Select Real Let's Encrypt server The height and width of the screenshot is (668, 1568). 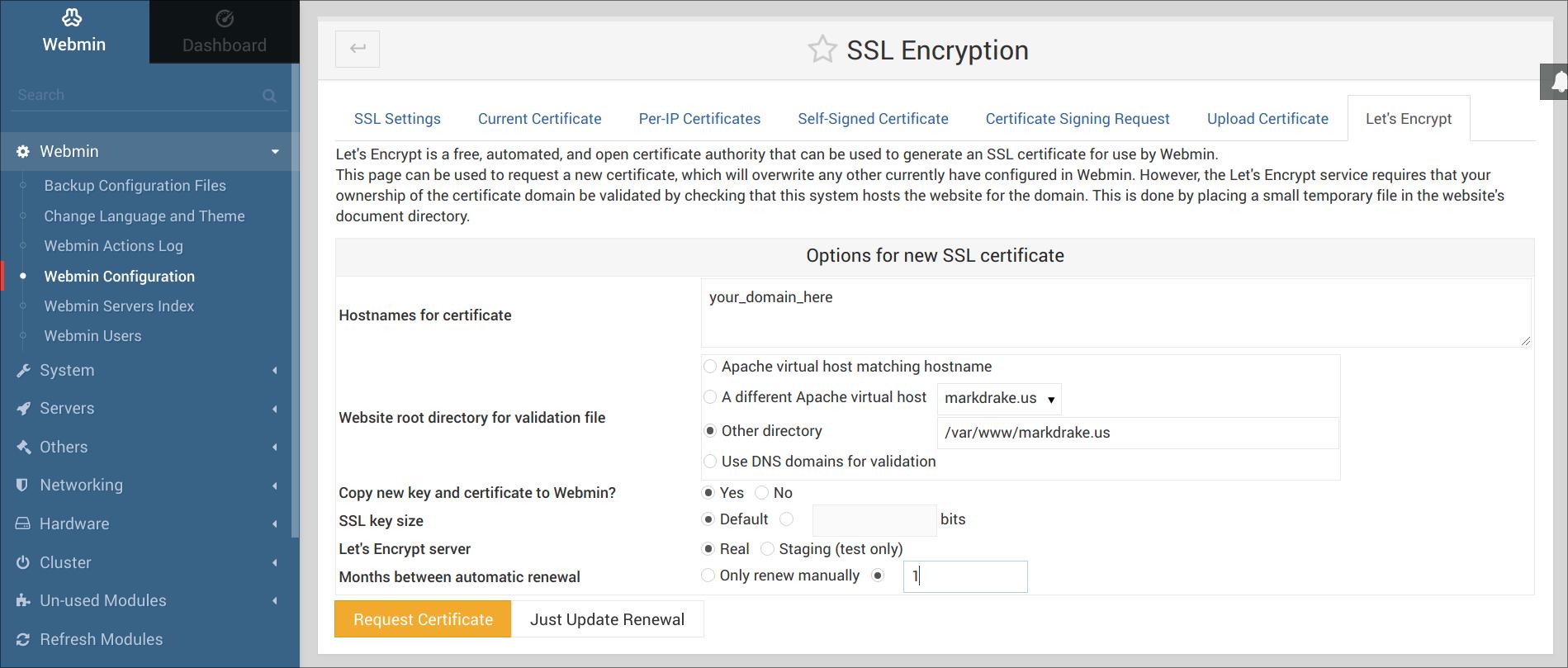click(x=708, y=548)
